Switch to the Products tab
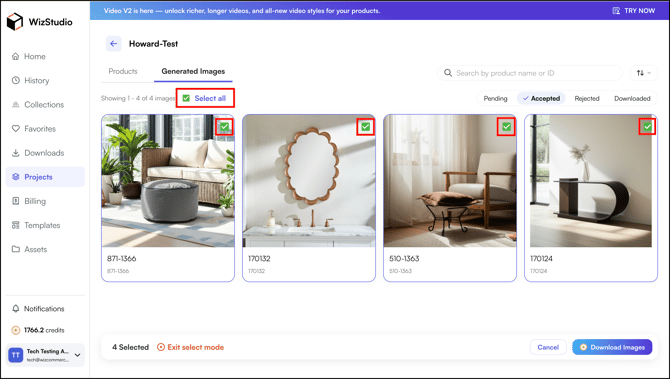670x379 pixels. coord(123,71)
